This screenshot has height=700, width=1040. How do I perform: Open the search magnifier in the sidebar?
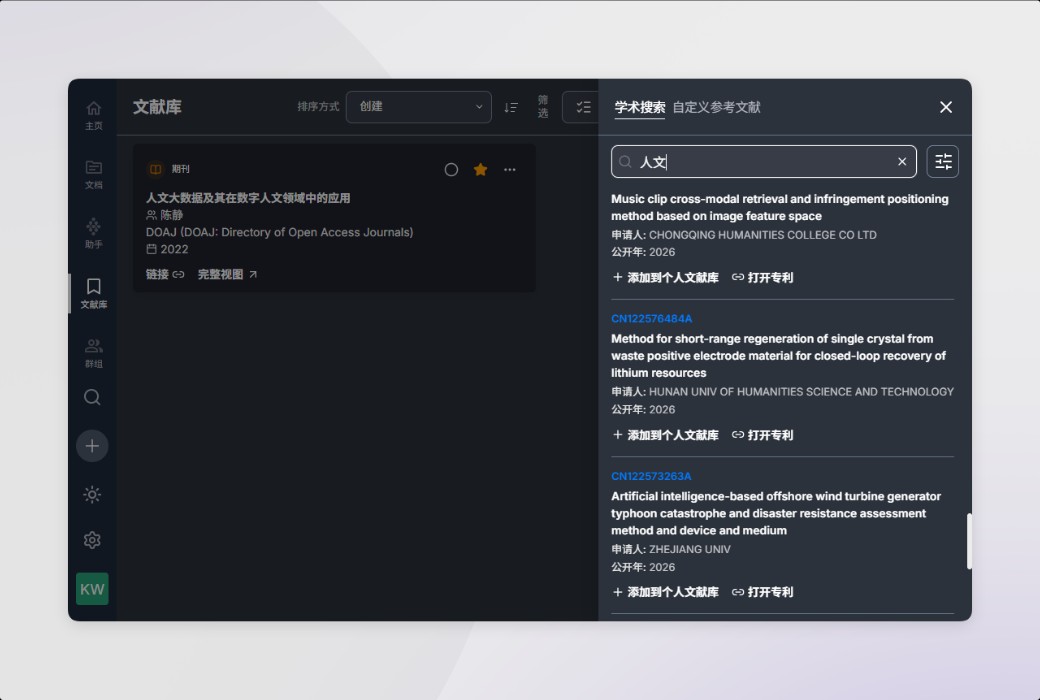(x=92, y=397)
